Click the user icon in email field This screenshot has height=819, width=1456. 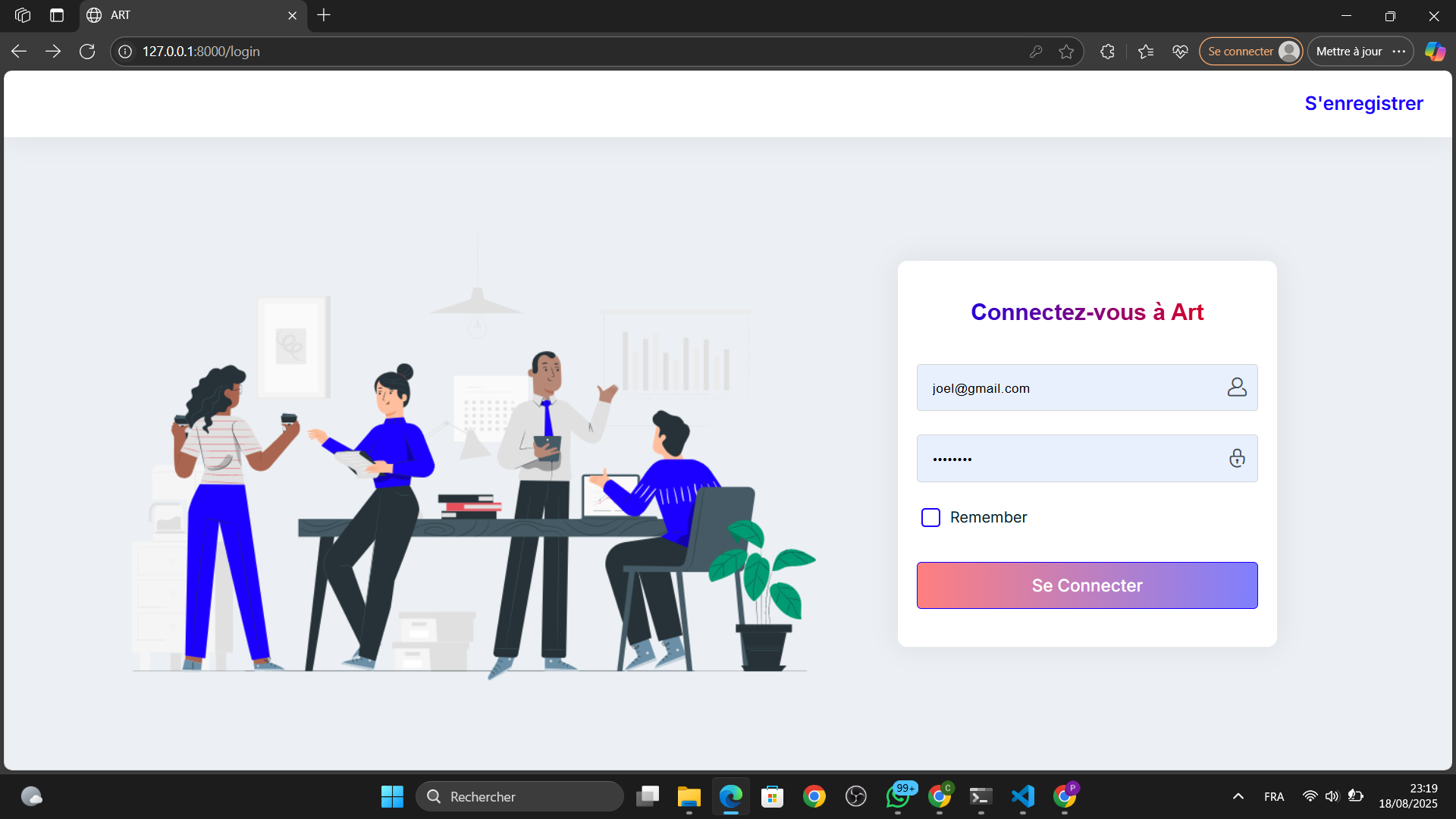1237,388
